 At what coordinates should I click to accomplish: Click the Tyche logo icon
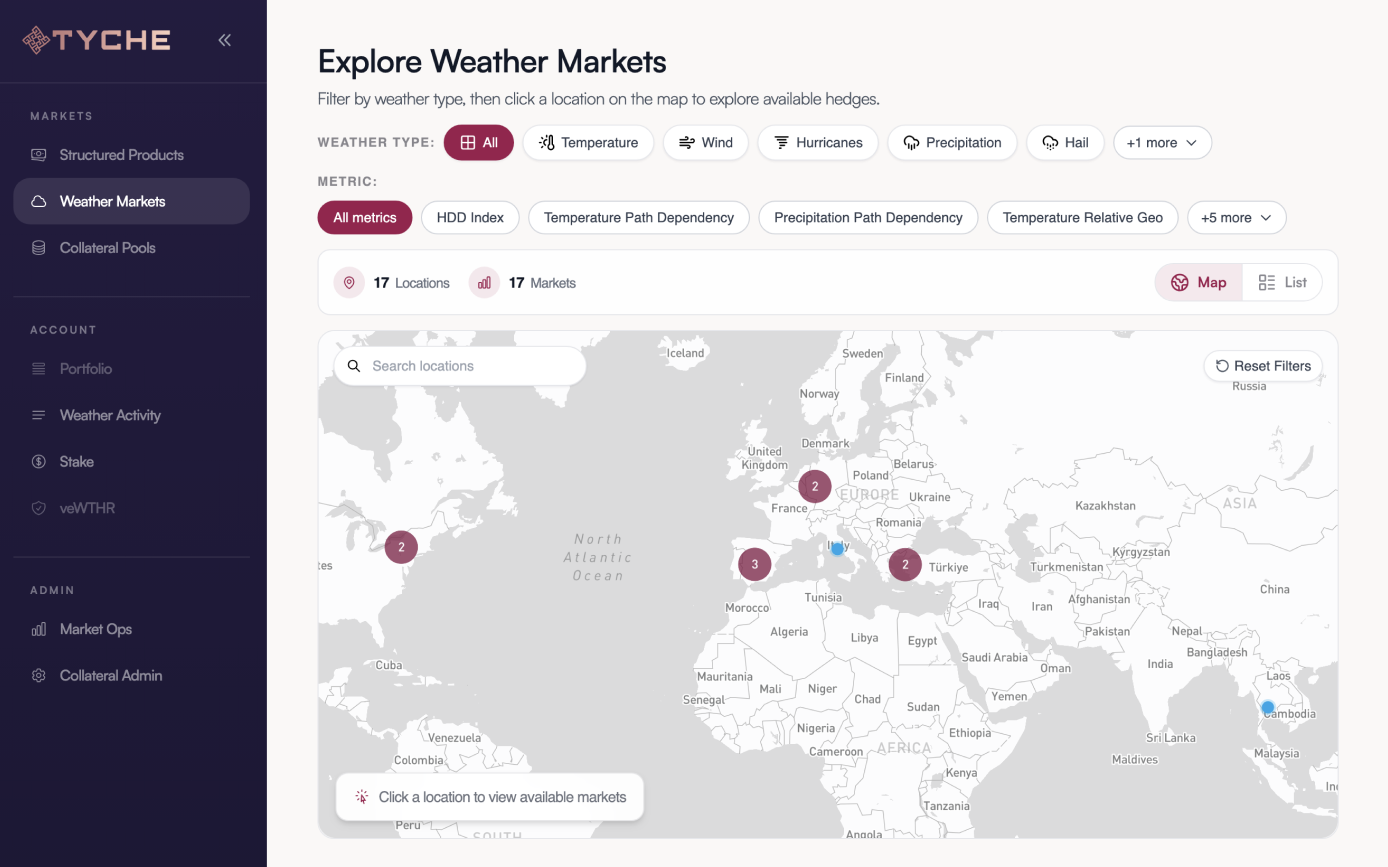[36, 40]
